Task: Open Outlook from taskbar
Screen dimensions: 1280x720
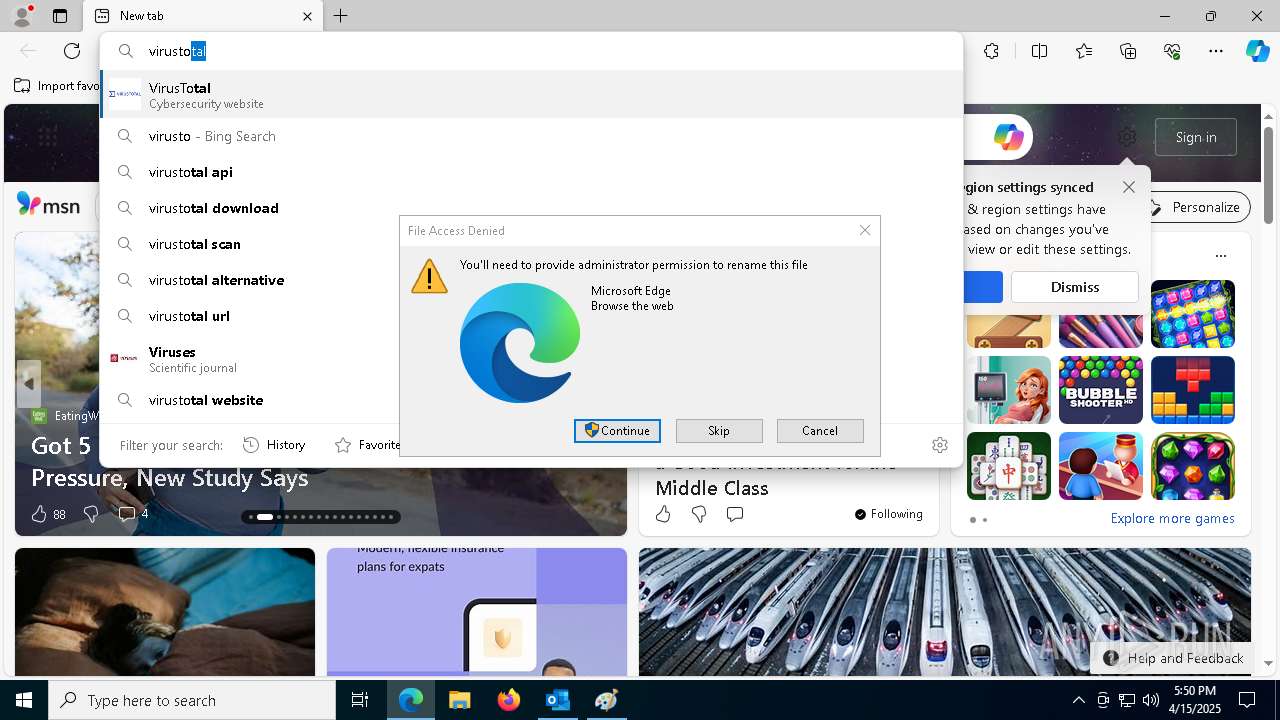Action: pos(557,701)
